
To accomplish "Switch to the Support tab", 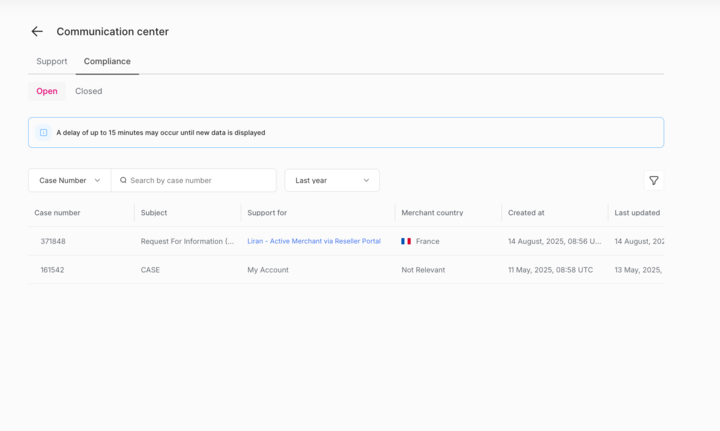I will [x=52, y=61].
